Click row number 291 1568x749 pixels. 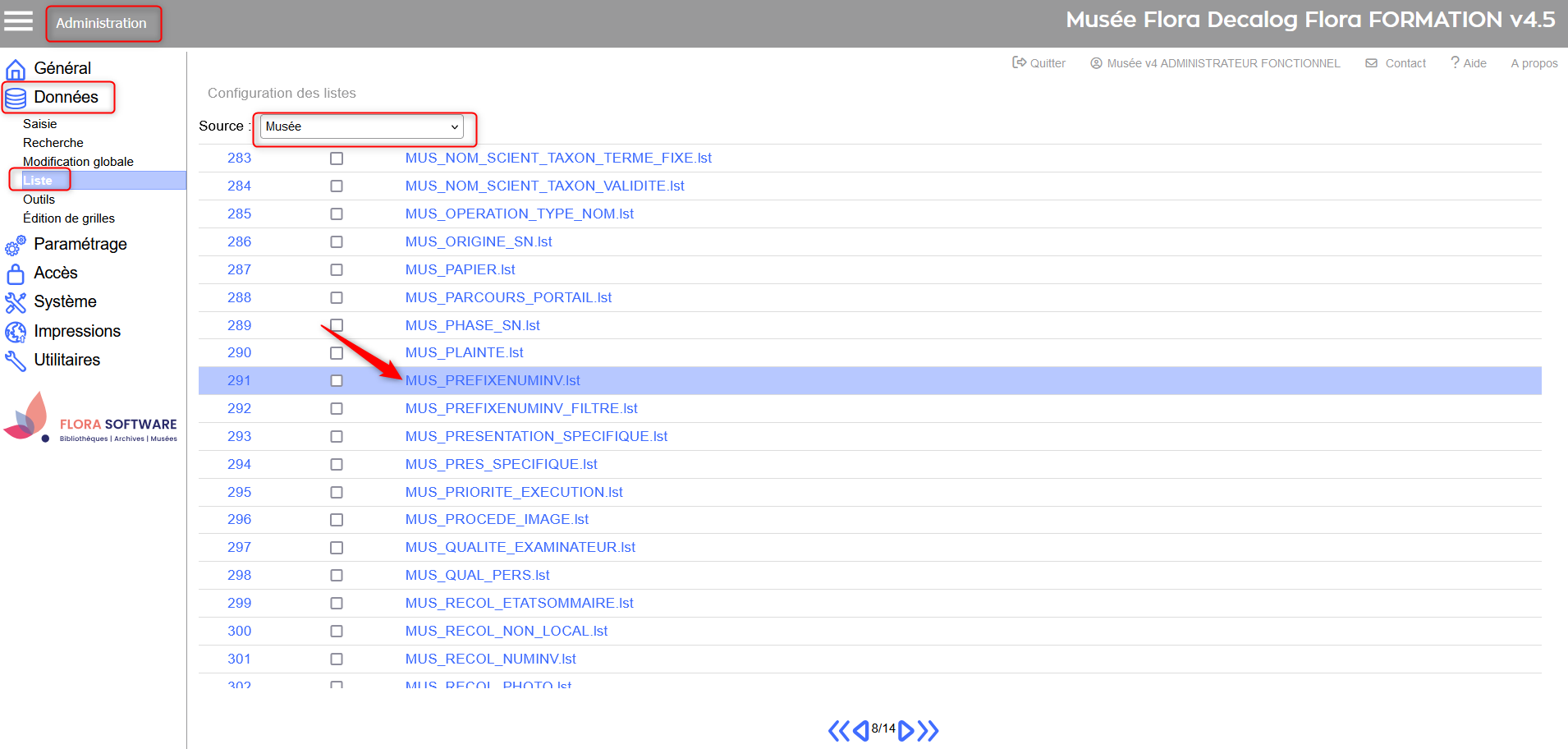click(239, 380)
